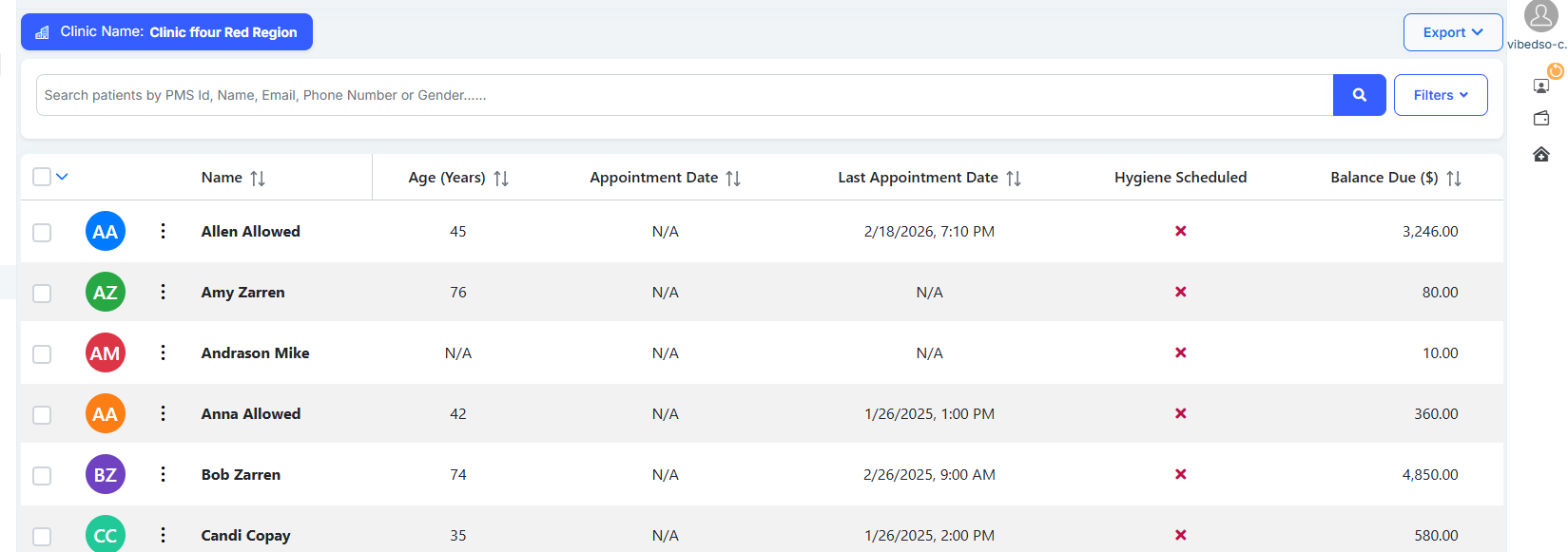
Task: Expand the Export dropdown
Action: tap(1452, 32)
